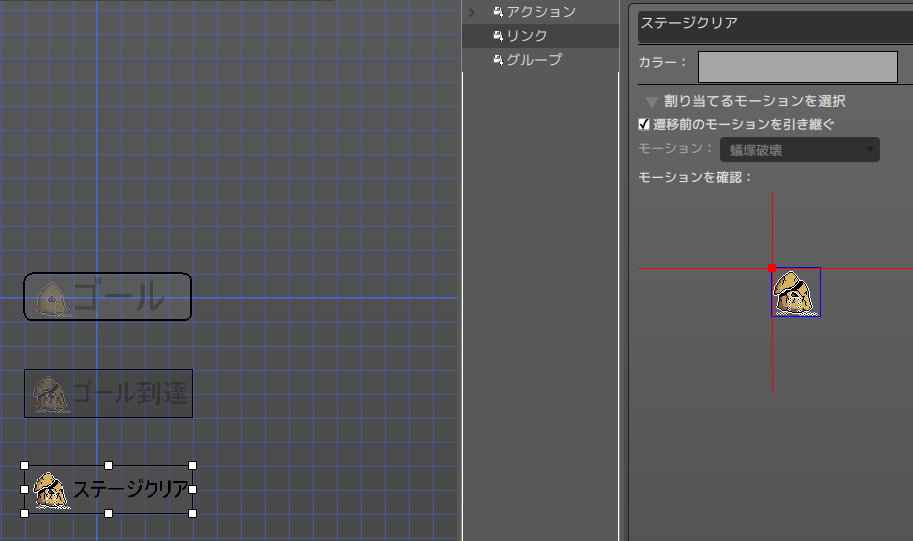913x541 pixels.
Task: Click the カラー label
Action: (662, 62)
